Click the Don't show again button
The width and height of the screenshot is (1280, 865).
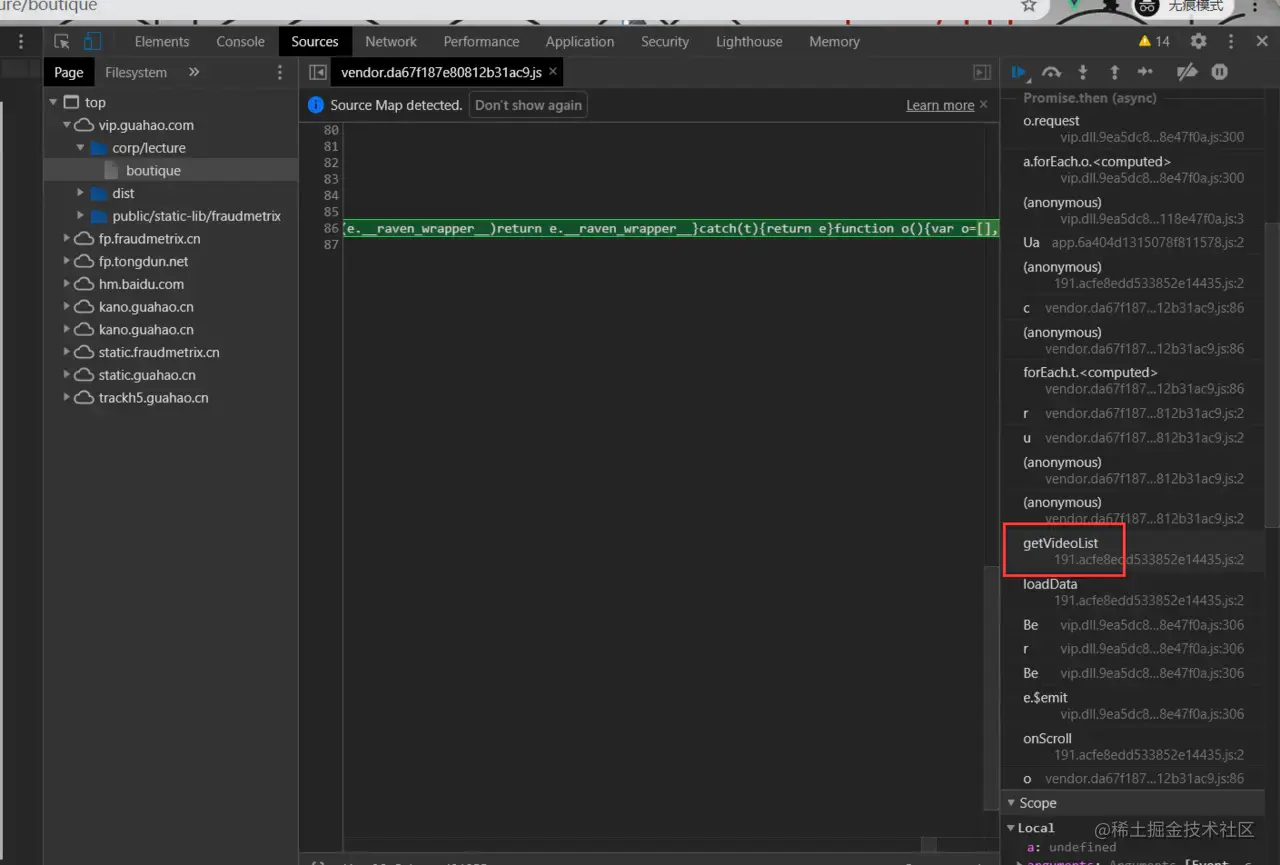(x=528, y=105)
